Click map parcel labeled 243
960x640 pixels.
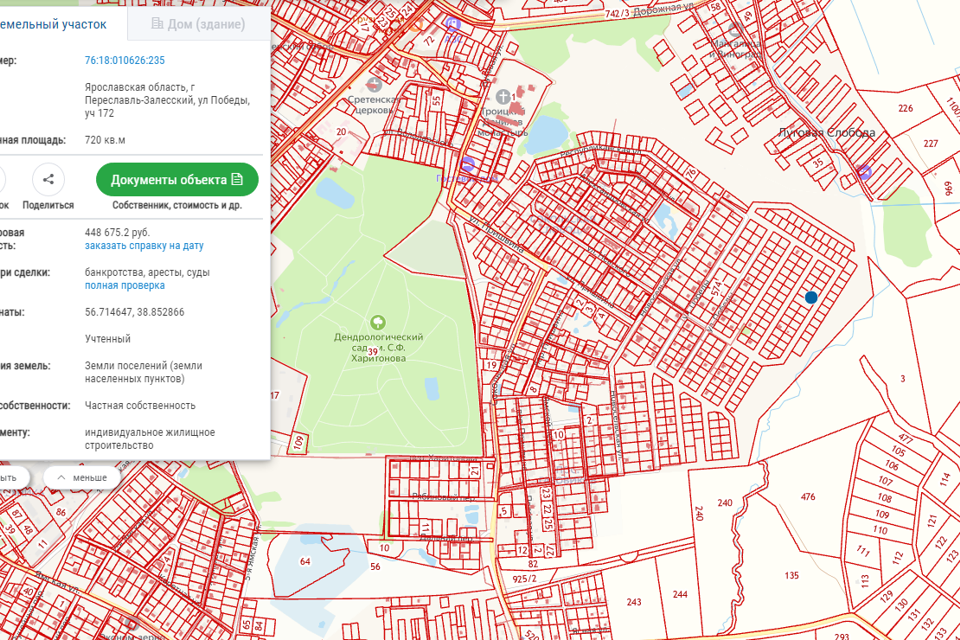coord(634,602)
